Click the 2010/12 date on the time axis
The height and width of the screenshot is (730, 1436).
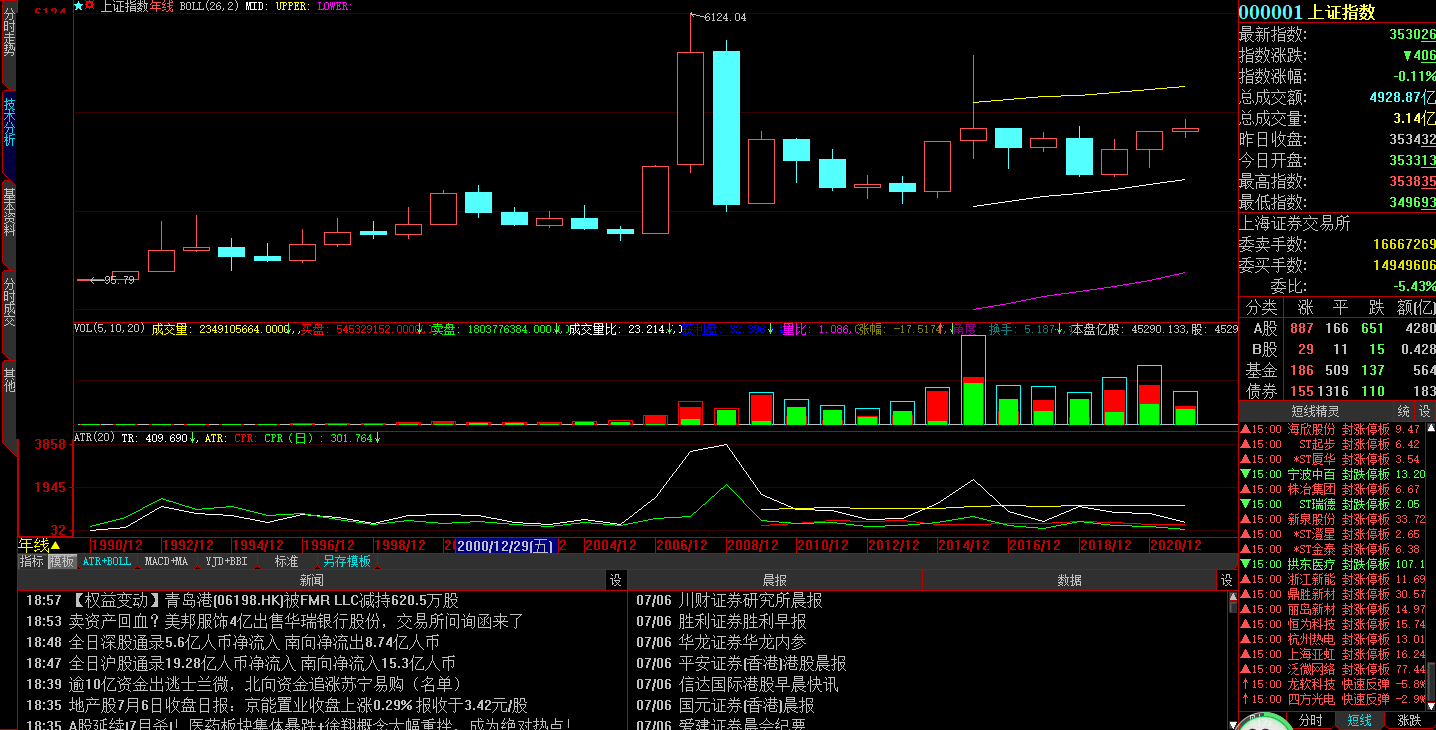pyautogui.click(x=822, y=545)
